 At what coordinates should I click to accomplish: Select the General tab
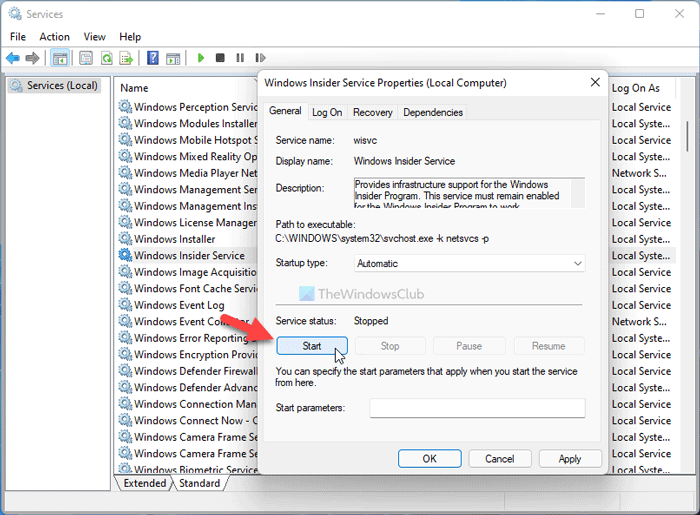point(285,111)
